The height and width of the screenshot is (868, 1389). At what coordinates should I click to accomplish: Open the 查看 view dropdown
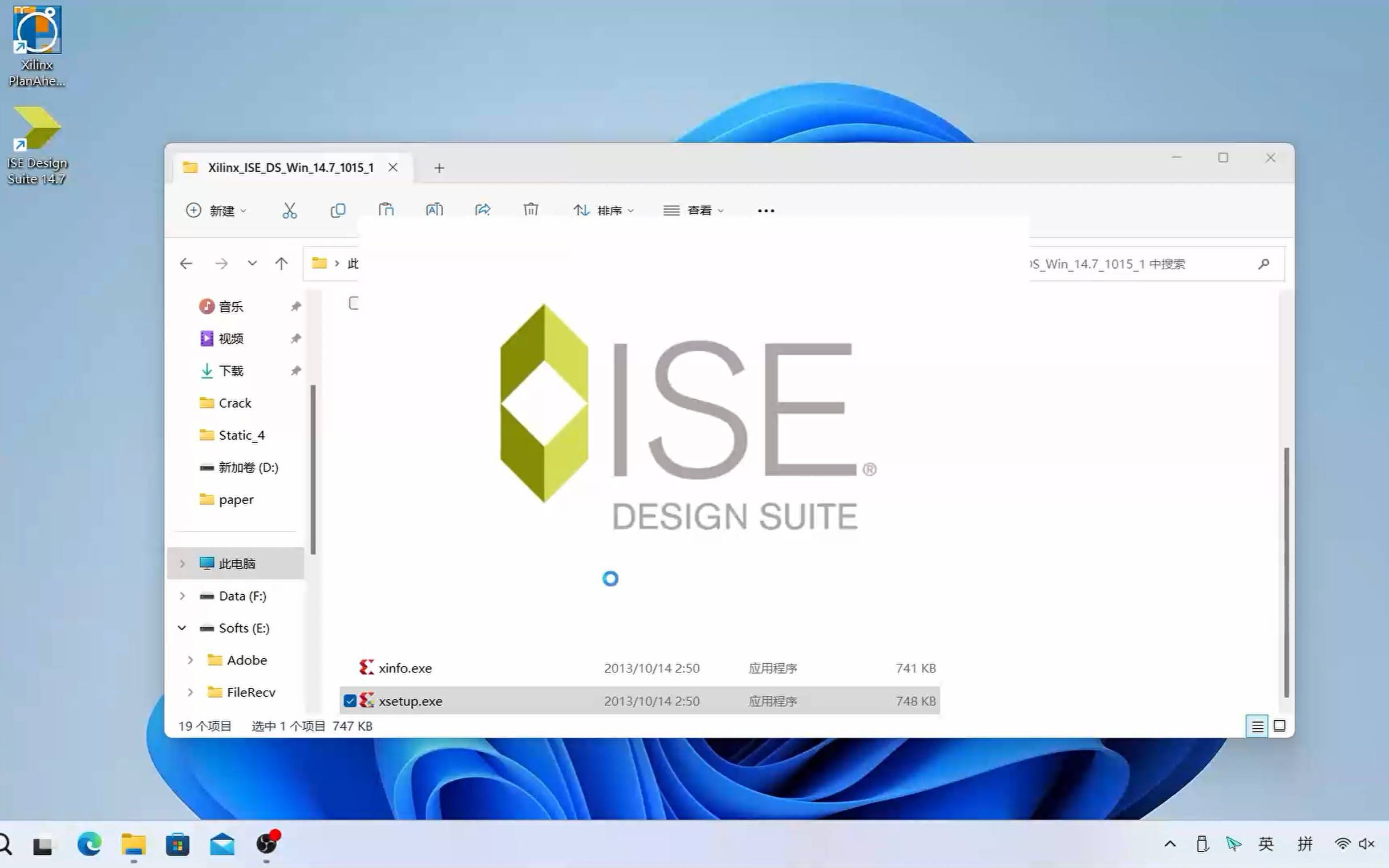(x=693, y=210)
